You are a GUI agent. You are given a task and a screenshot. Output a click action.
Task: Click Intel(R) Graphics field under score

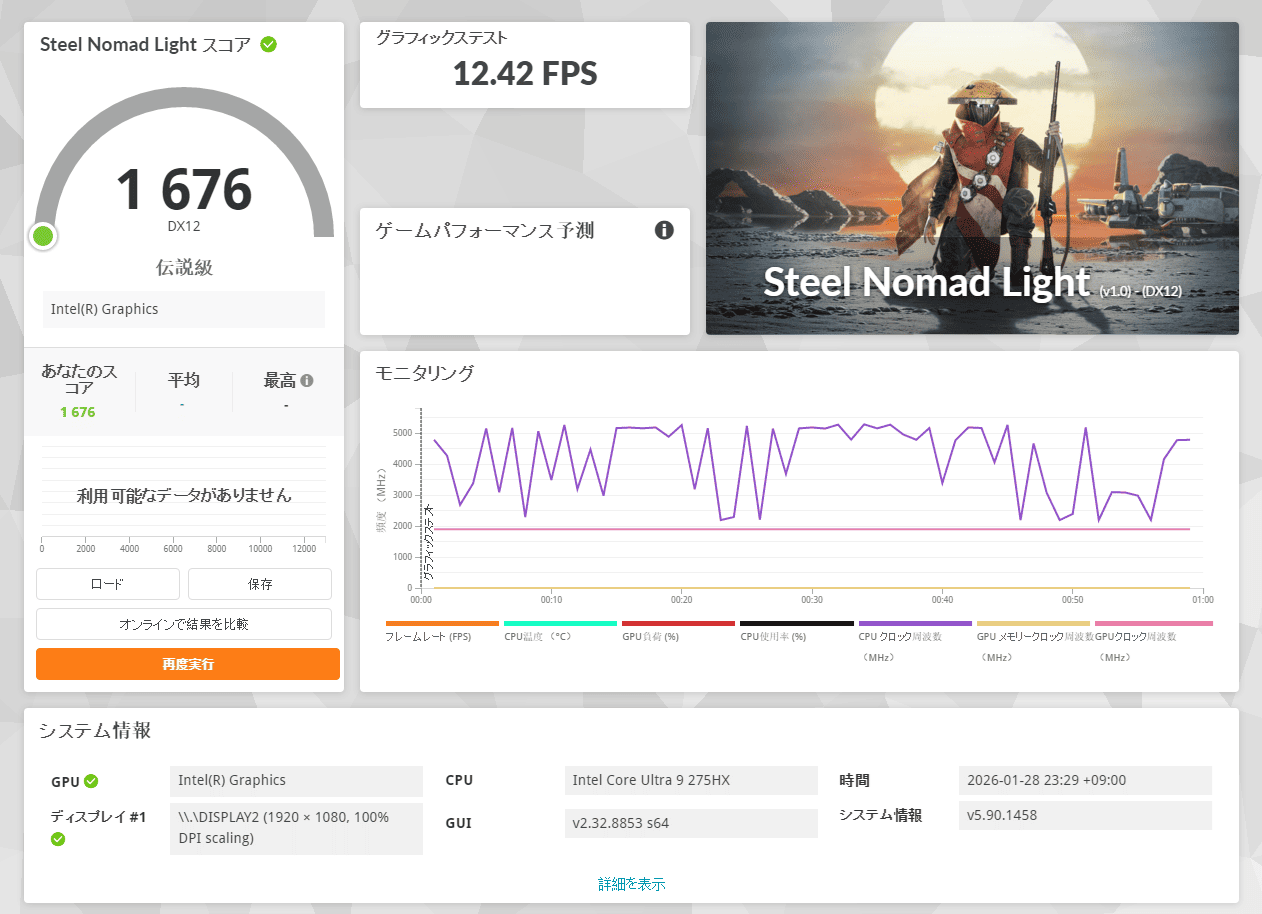pyautogui.click(x=184, y=309)
